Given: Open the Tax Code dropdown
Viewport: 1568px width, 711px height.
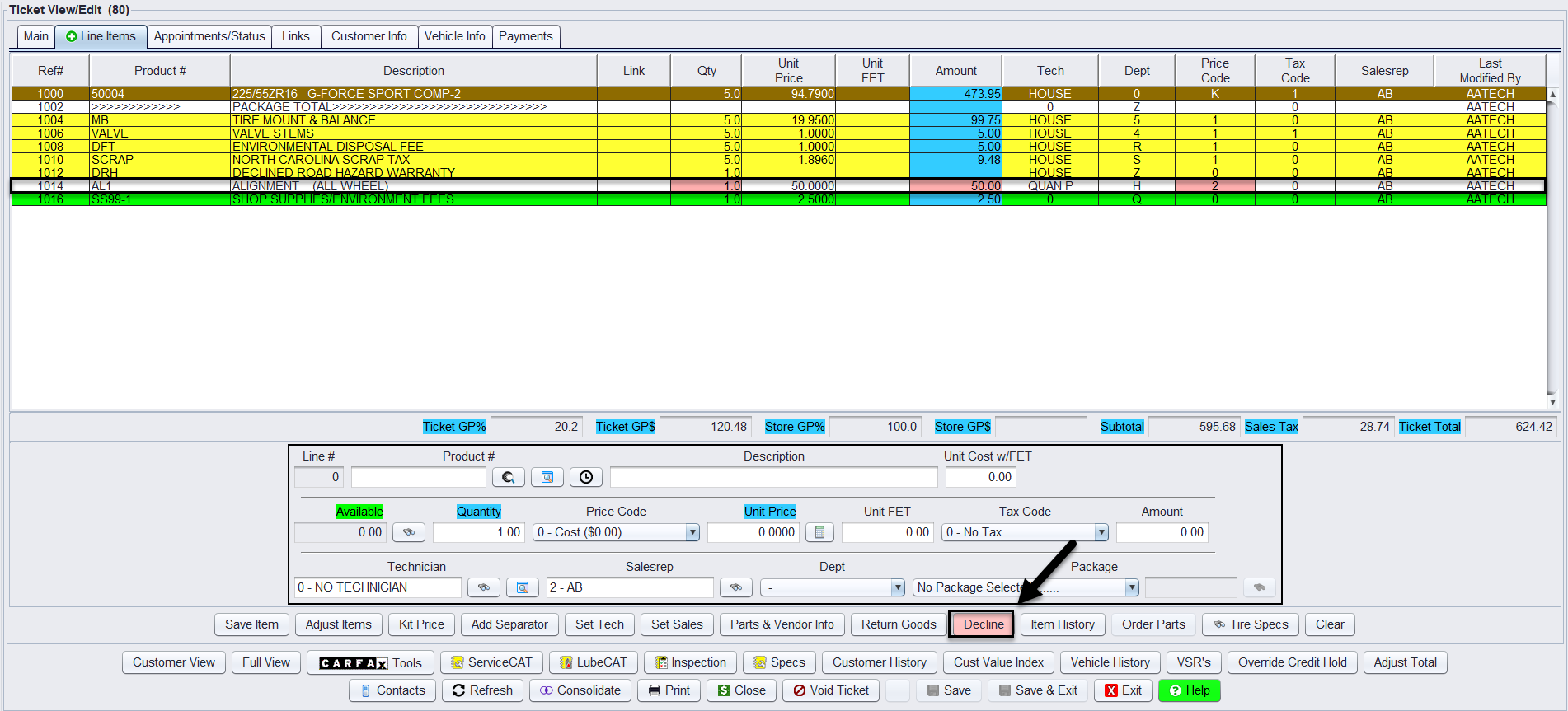Looking at the screenshot, I should [x=1101, y=532].
